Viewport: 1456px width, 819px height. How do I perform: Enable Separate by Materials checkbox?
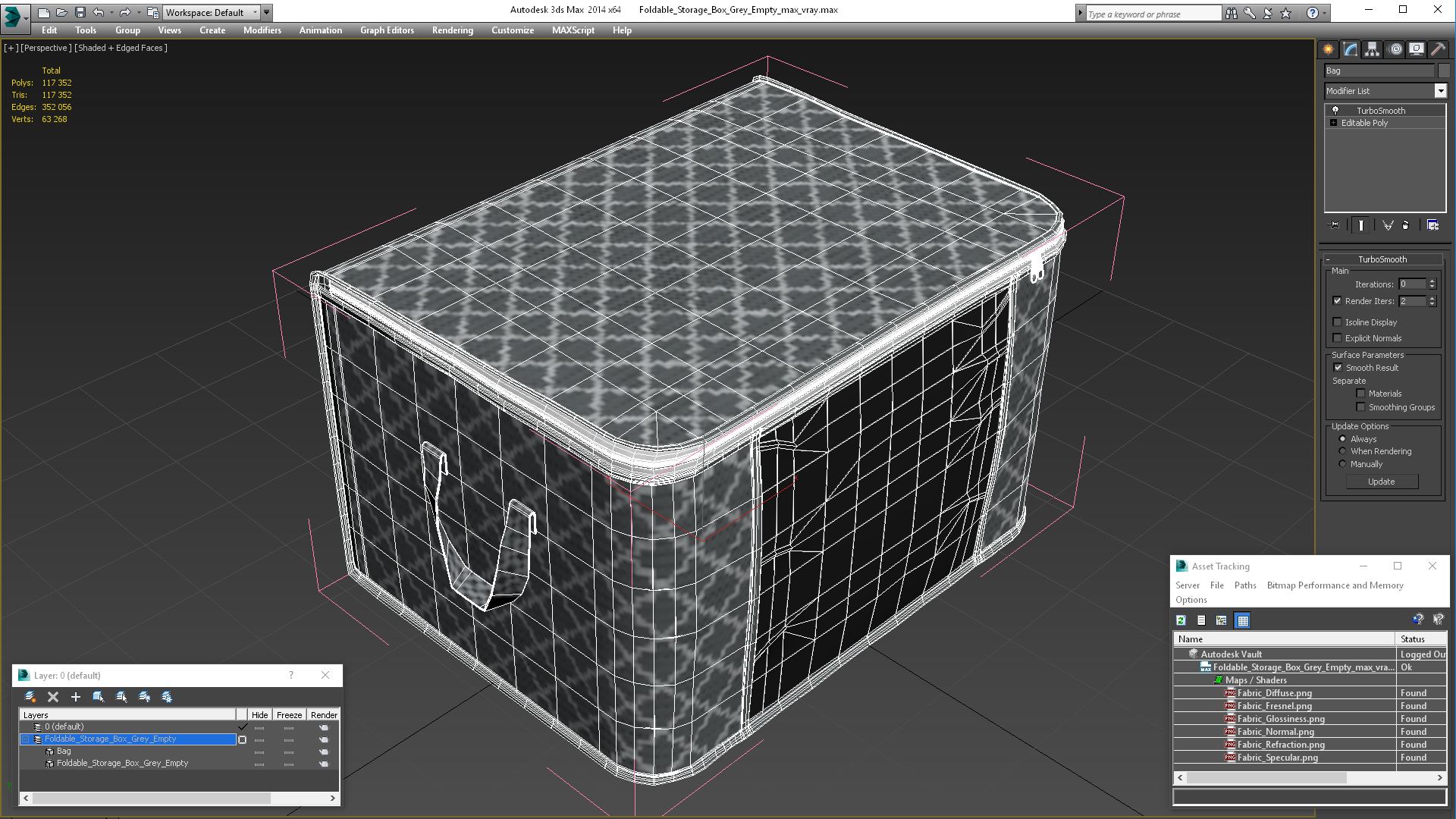(x=1360, y=394)
